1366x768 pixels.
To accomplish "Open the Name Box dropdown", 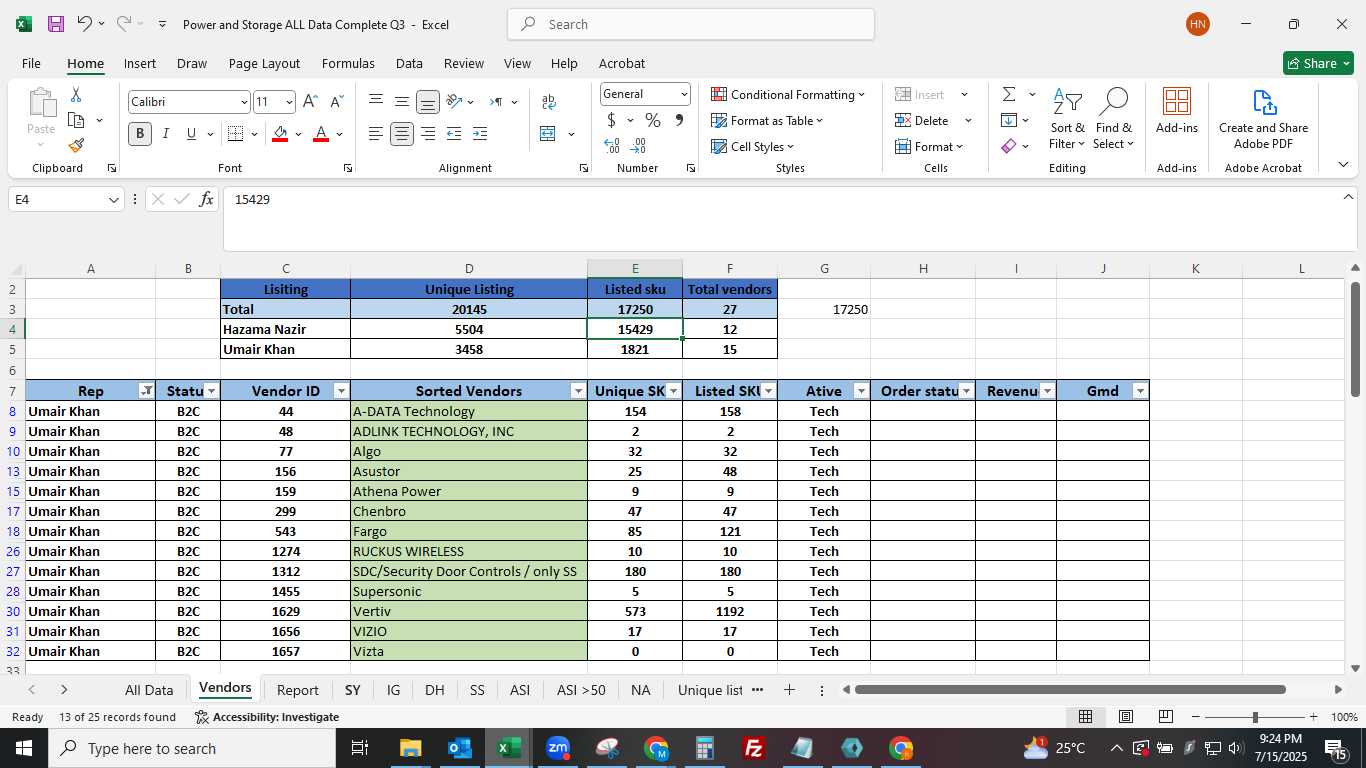I will pos(113,199).
